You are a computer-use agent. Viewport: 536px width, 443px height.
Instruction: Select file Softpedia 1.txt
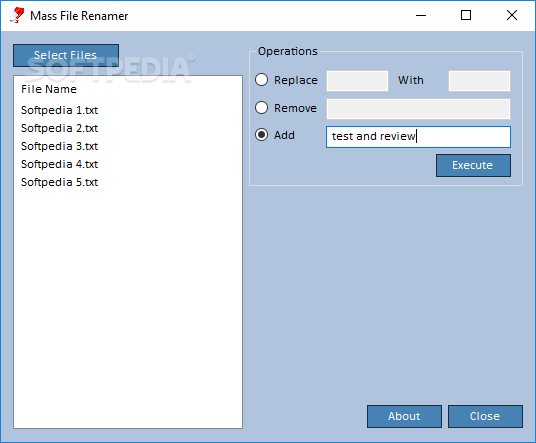click(59, 110)
